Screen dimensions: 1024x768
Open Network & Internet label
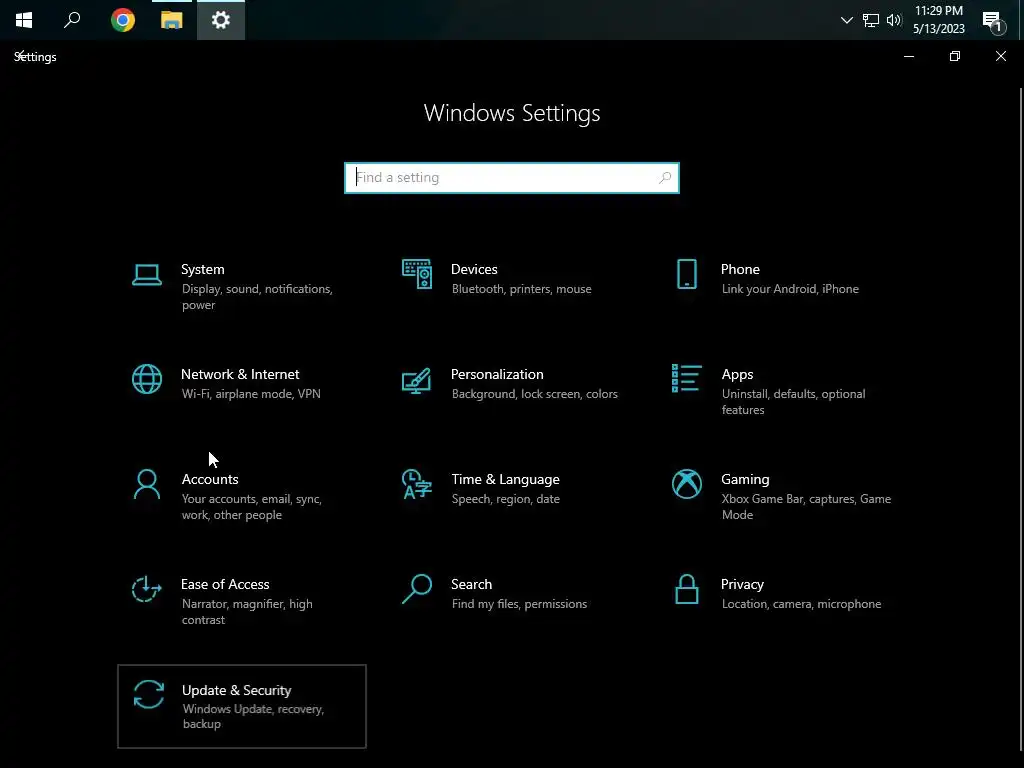240,374
